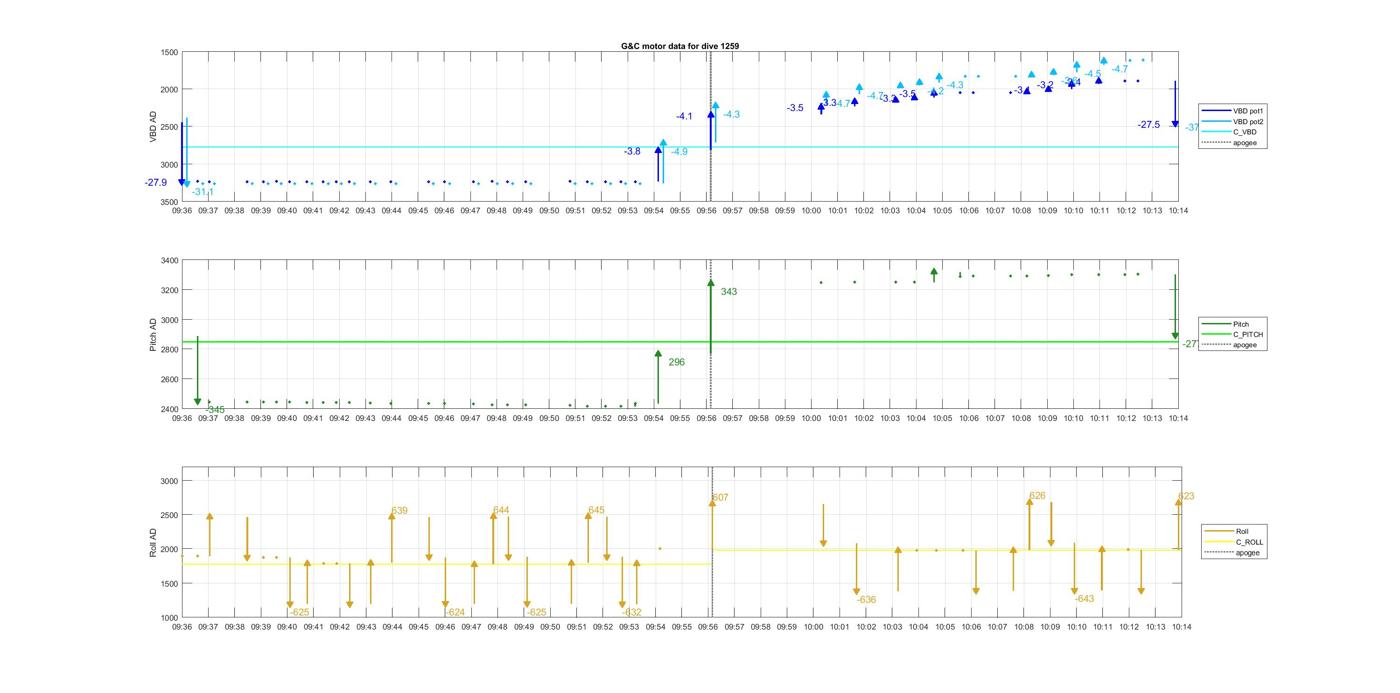
Task: Click the "09:36" time tick under the Roll plot
Action: coord(182,628)
